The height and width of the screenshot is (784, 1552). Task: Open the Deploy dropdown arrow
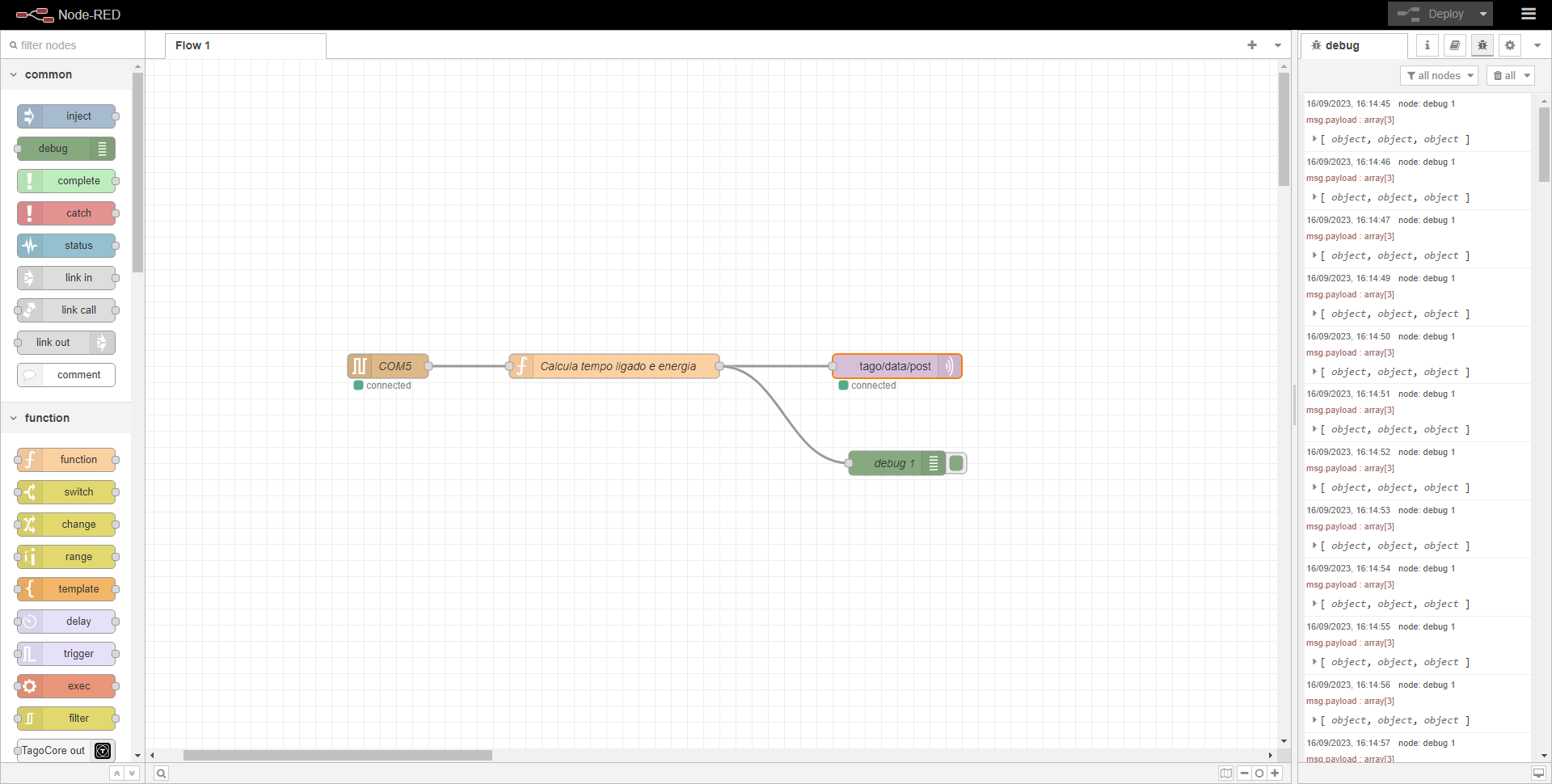point(1482,14)
